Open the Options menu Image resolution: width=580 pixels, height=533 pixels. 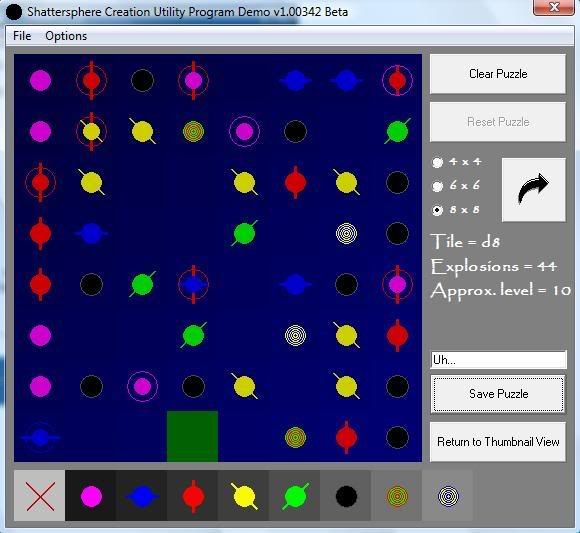tap(66, 36)
